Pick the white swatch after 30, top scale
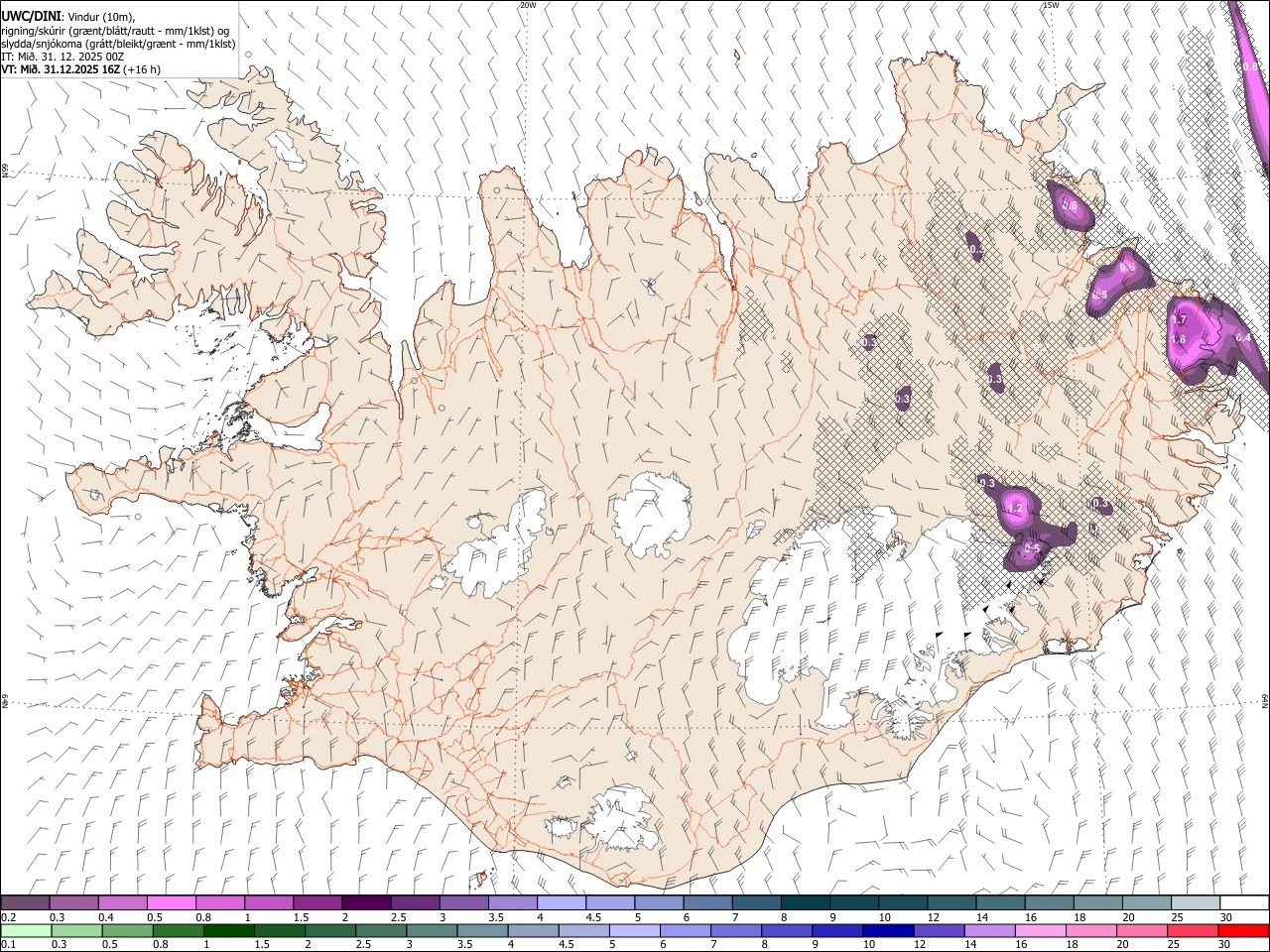The height and width of the screenshot is (952, 1270). 1244,903
